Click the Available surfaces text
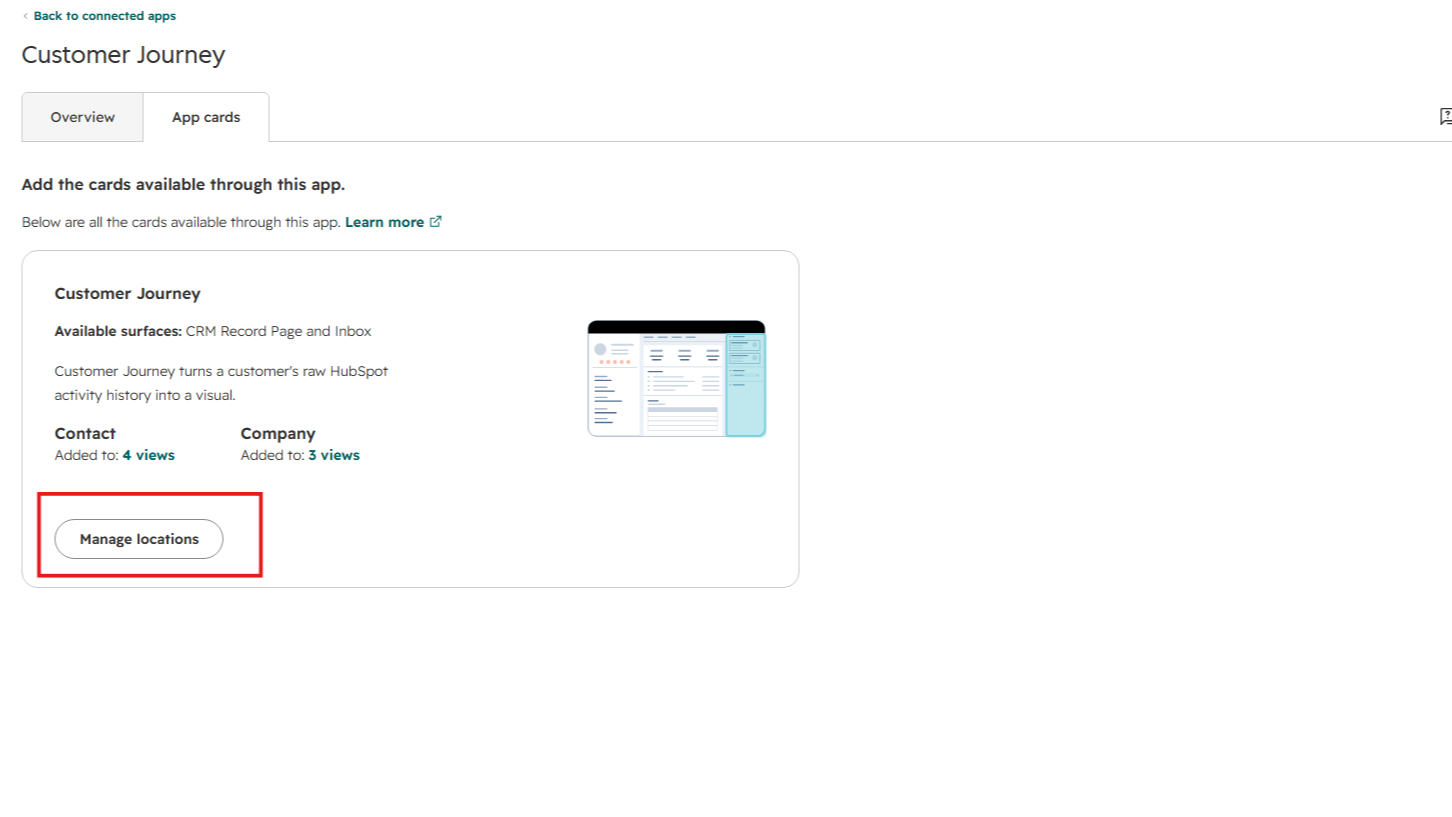Screen dimensions: 1452x817 pyautogui.click(x=213, y=331)
